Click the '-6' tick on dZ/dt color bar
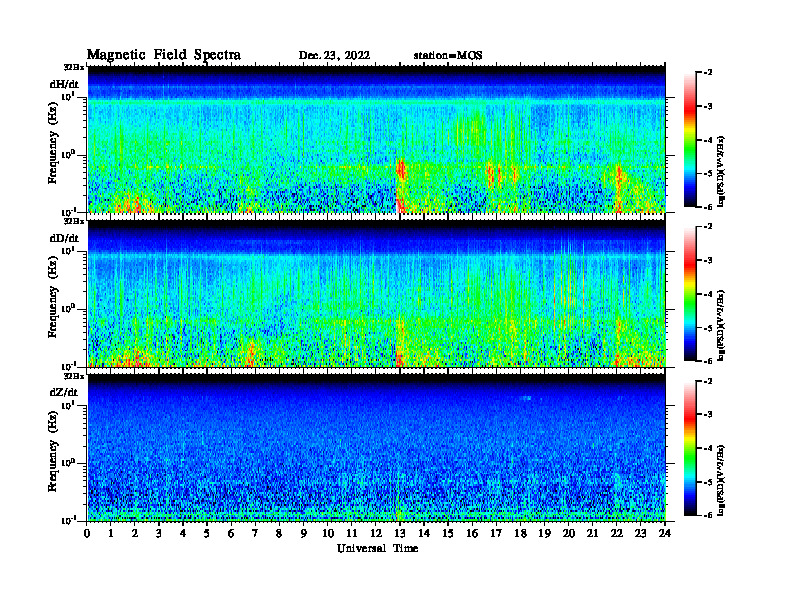 708,516
